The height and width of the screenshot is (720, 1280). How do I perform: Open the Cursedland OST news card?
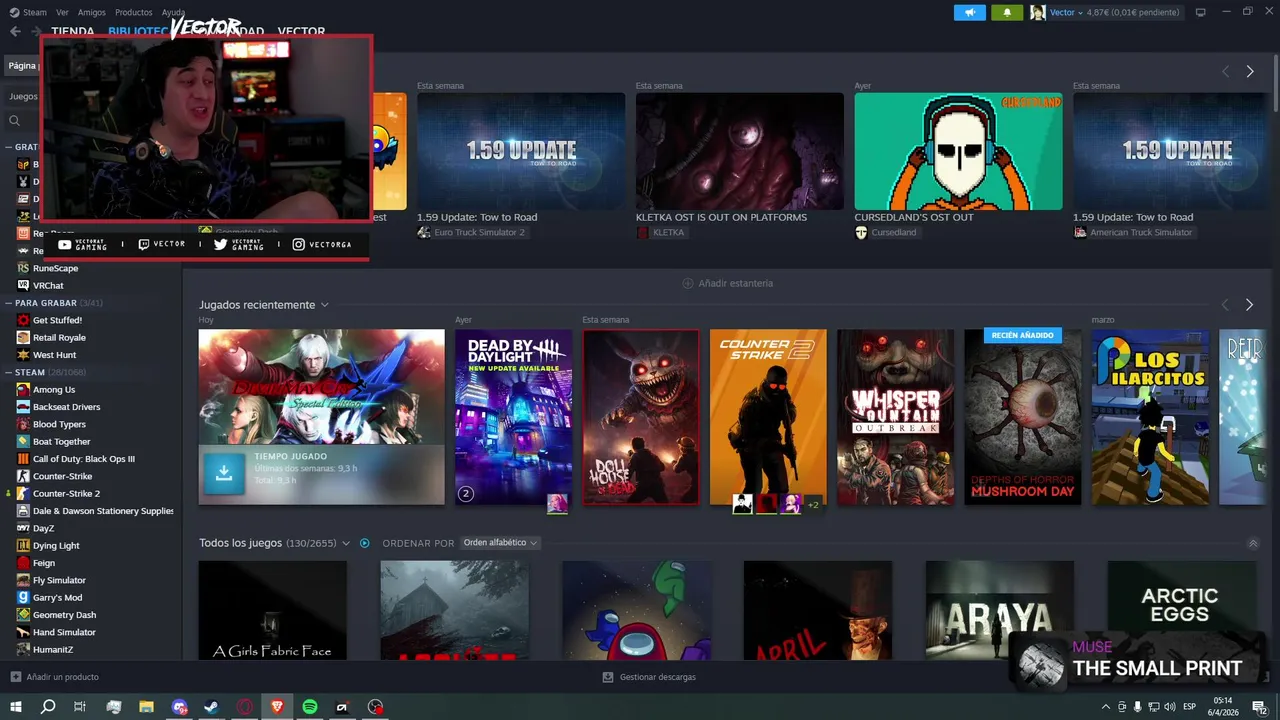pos(958,151)
